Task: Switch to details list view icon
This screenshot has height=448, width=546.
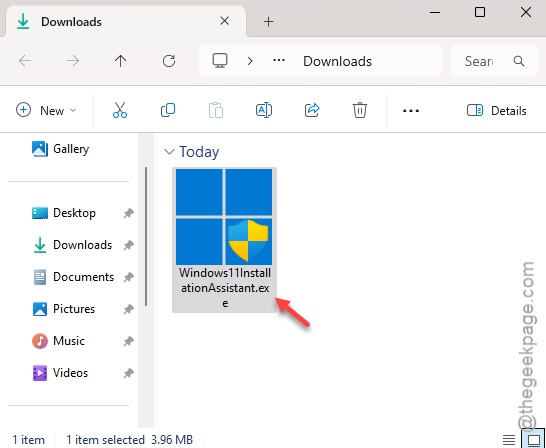Action: 509,440
